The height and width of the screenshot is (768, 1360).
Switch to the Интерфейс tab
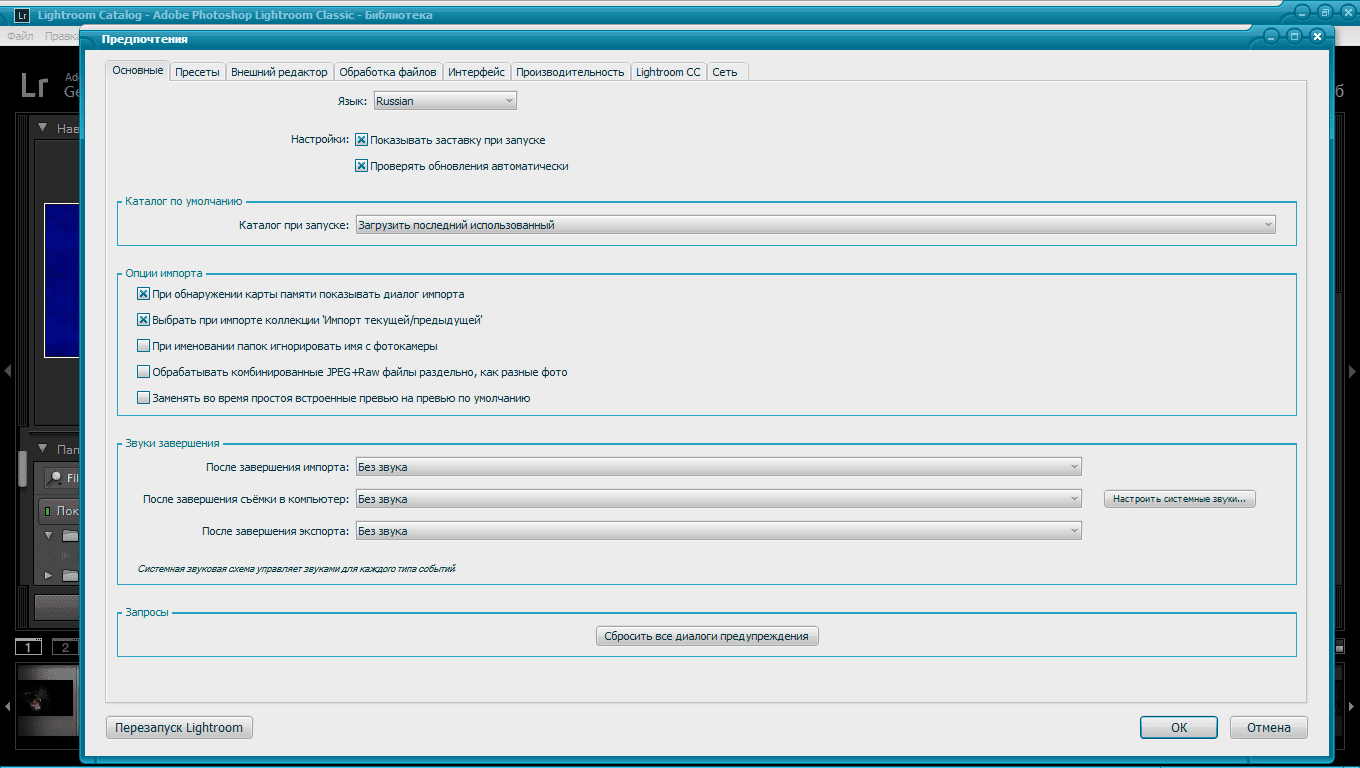tap(477, 72)
